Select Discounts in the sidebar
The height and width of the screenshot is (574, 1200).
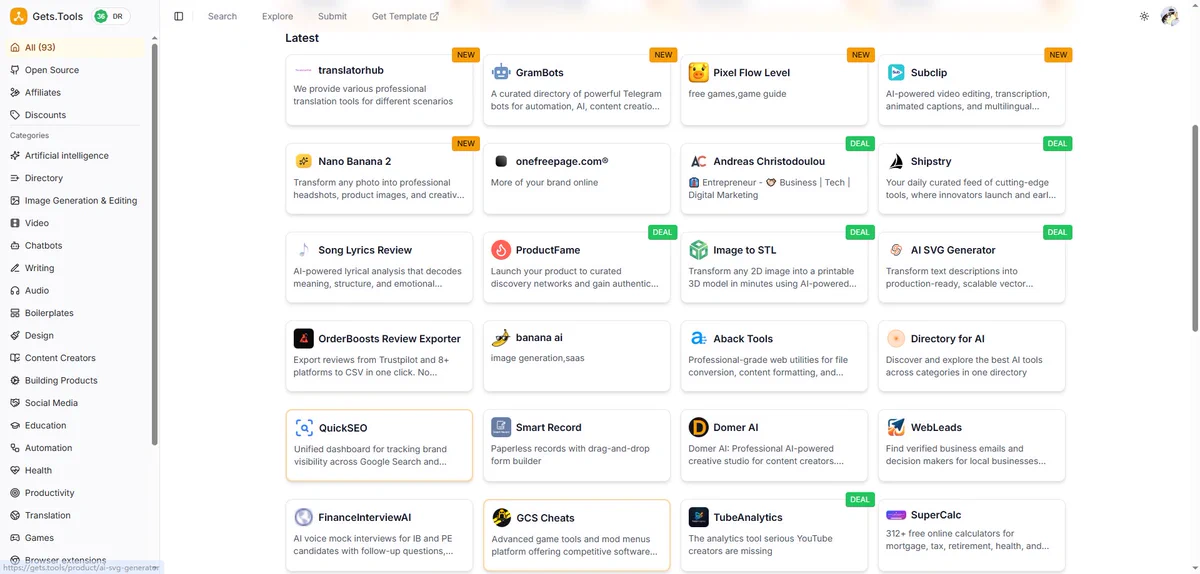(75, 115)
